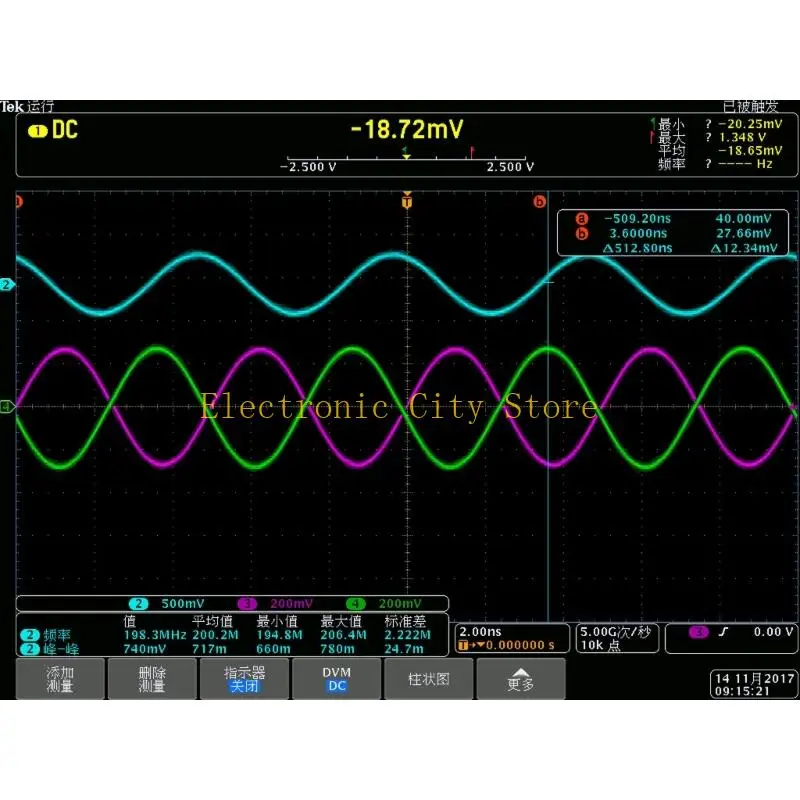Screen dimensions: 800x800
Task: Click the yellow DC voltmeter channel 1 badge
Action: [x=37, y=130]
